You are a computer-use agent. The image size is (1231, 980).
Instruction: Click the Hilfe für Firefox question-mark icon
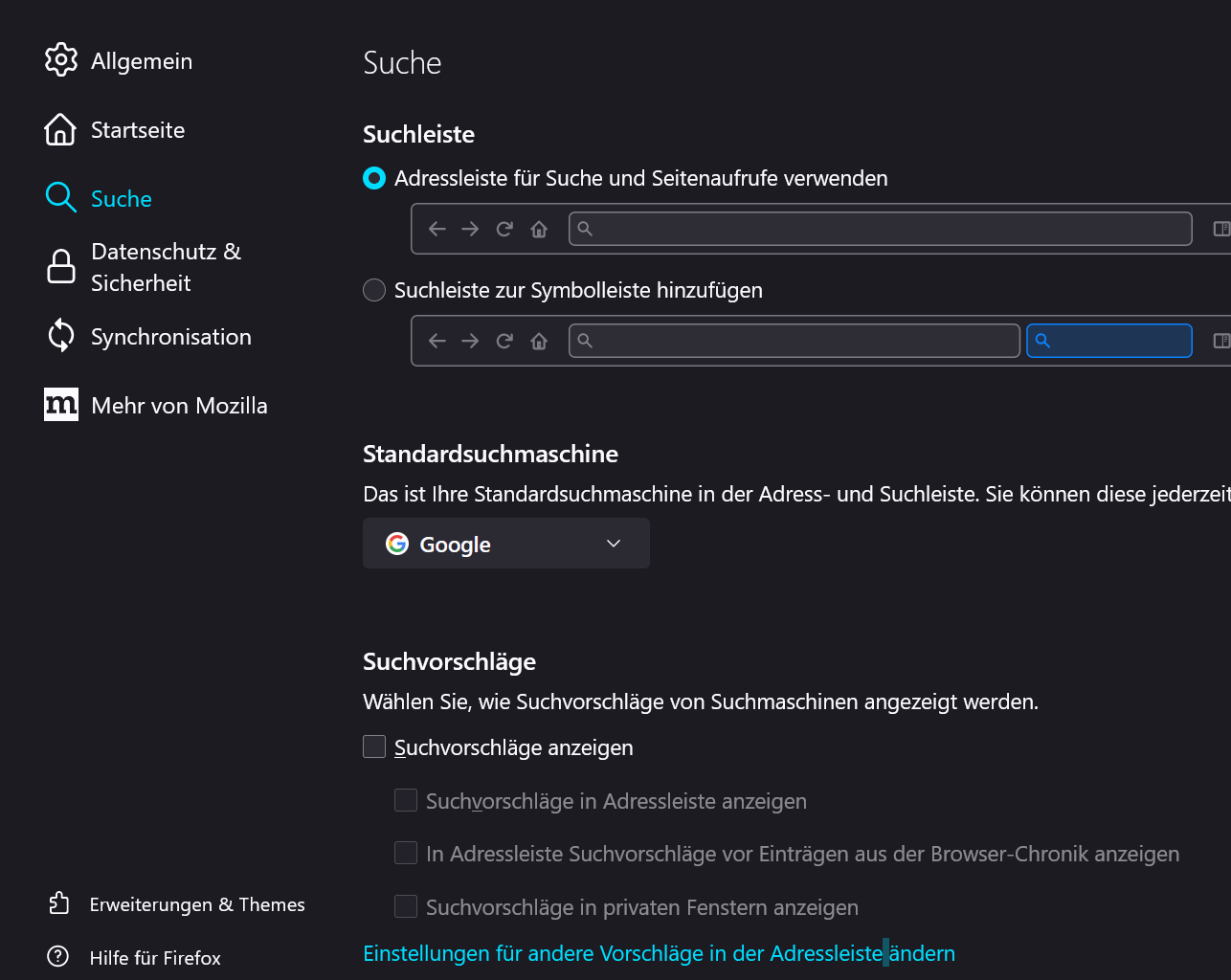pyautogui.click(x=58, y=957)
